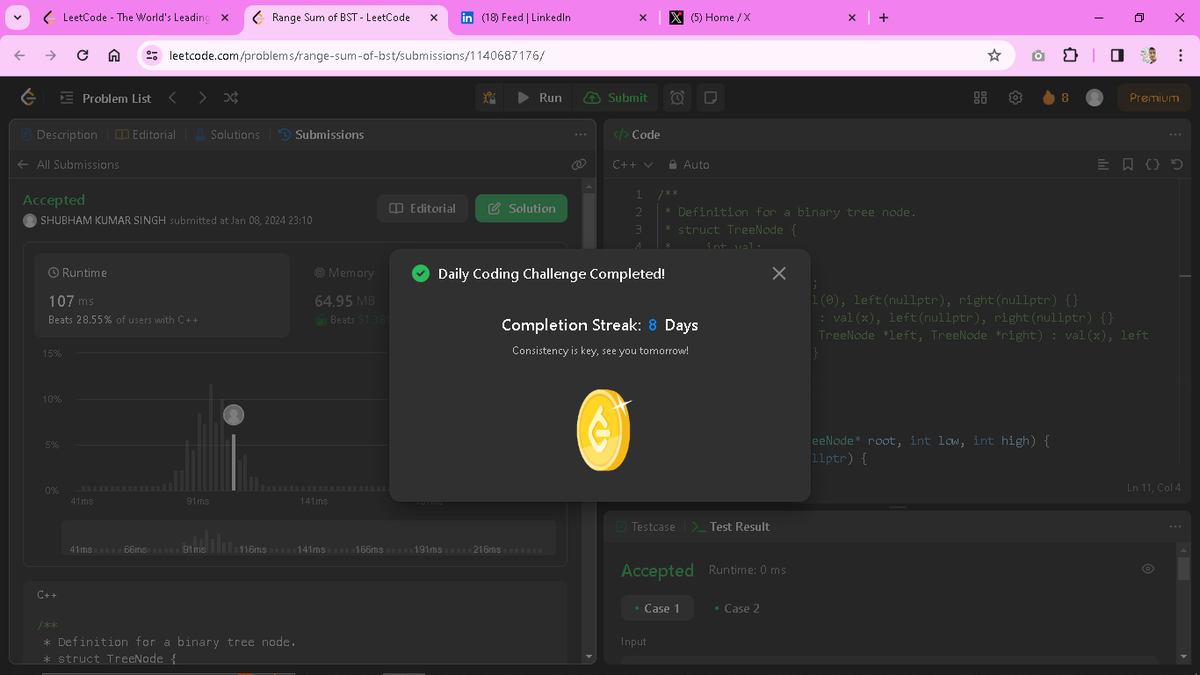Switch to the Solutions tab
This screenshot has width=1200, height=675.
tap(227, 135)
